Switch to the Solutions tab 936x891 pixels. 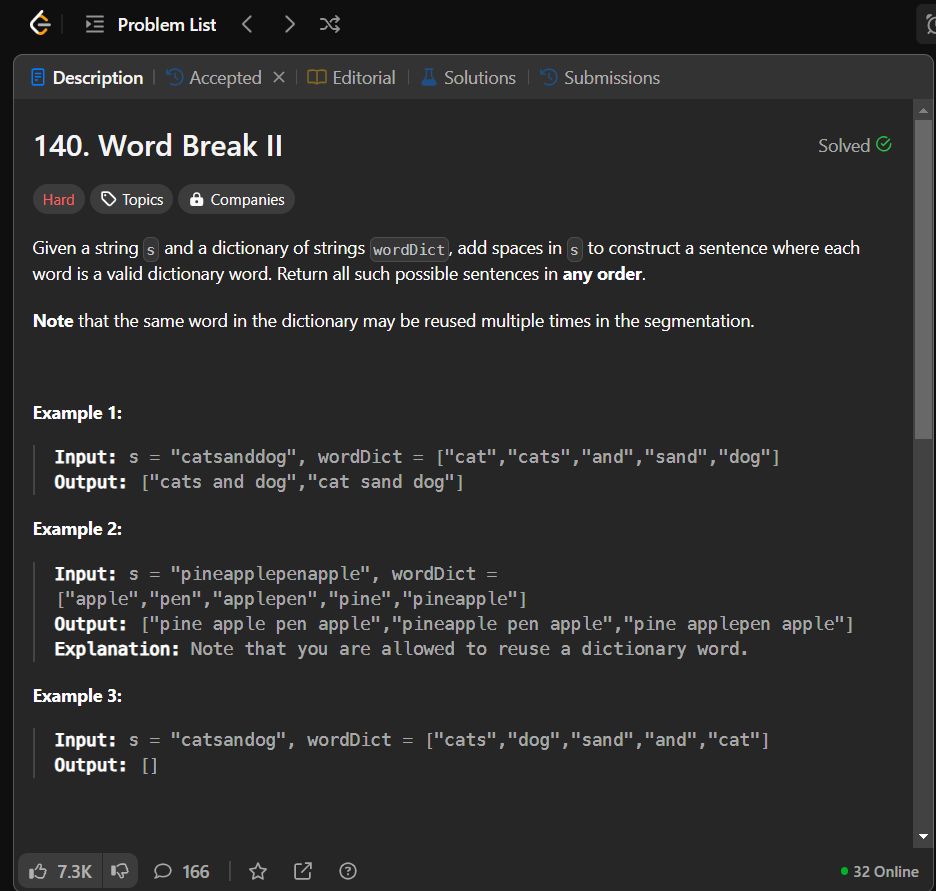(468, 78)
